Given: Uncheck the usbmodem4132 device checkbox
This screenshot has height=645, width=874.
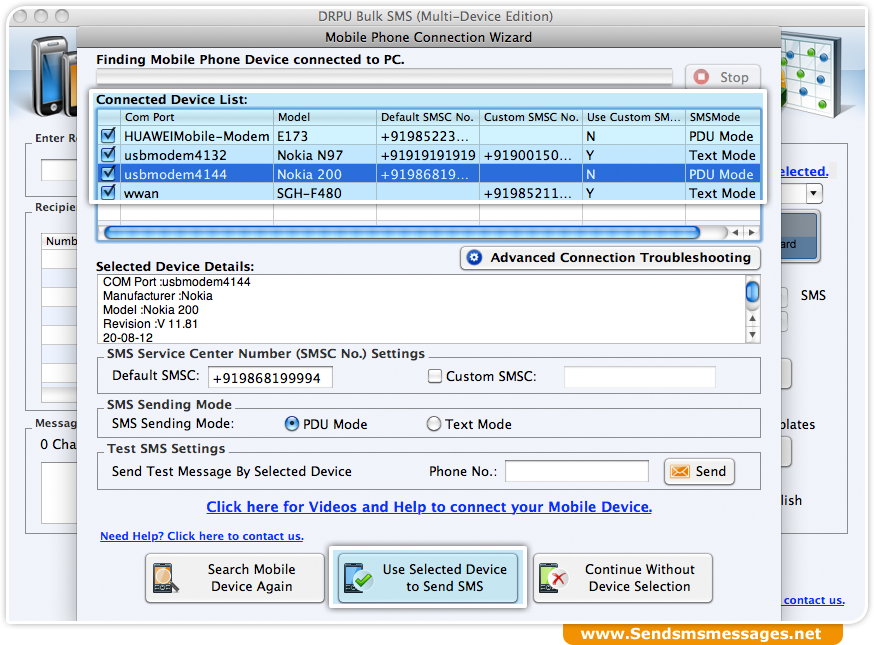Looking at the screenshot, I should click(108, 154).
